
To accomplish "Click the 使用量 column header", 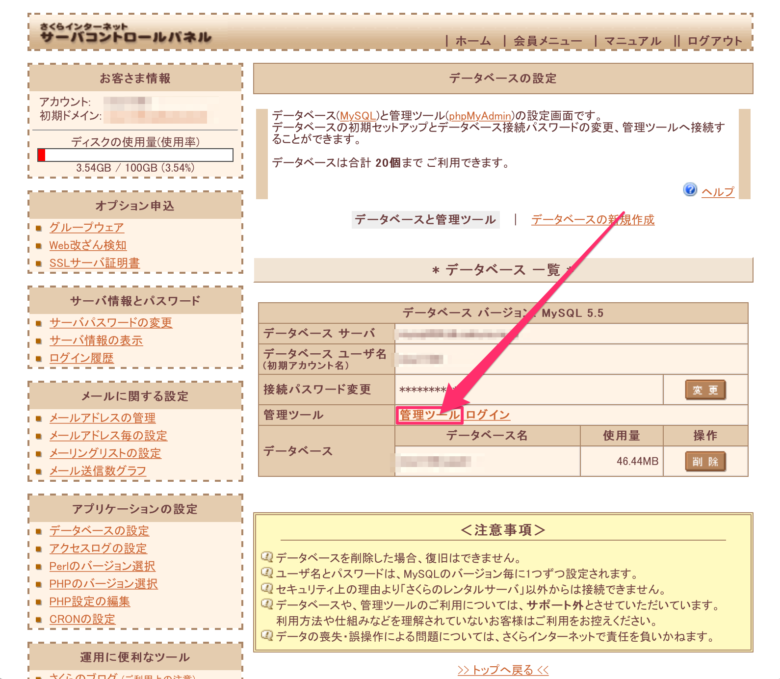I will point(621,436).
